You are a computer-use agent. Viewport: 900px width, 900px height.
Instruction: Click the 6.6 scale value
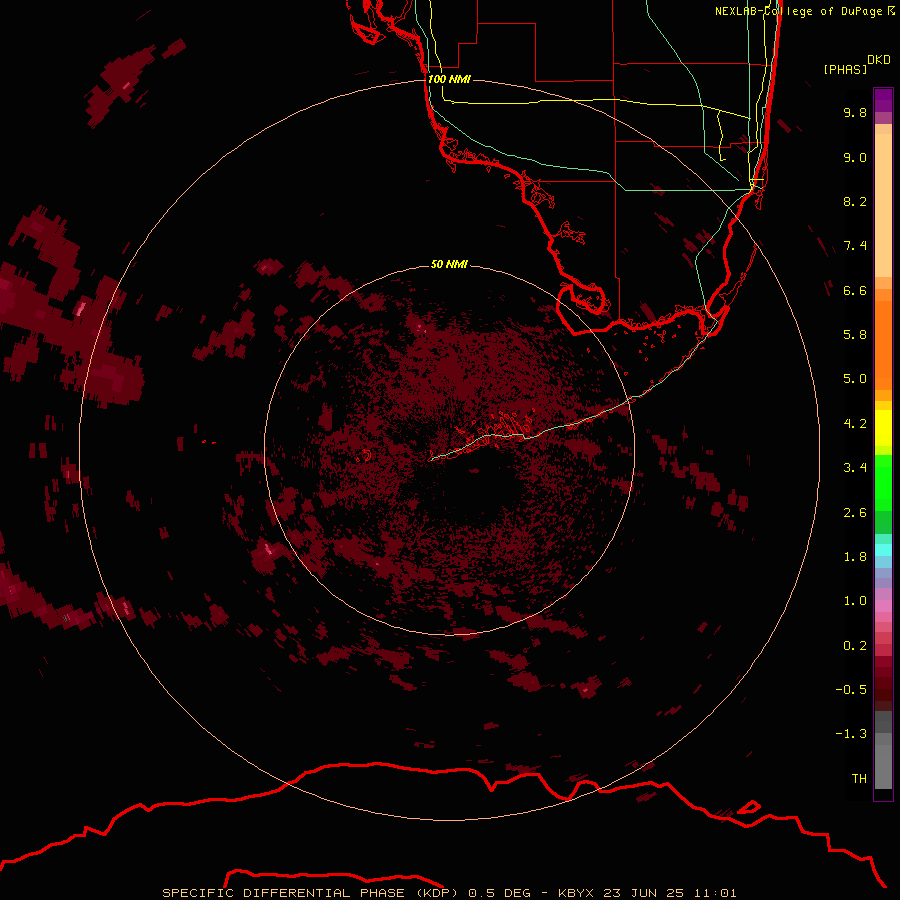(855, 290)
